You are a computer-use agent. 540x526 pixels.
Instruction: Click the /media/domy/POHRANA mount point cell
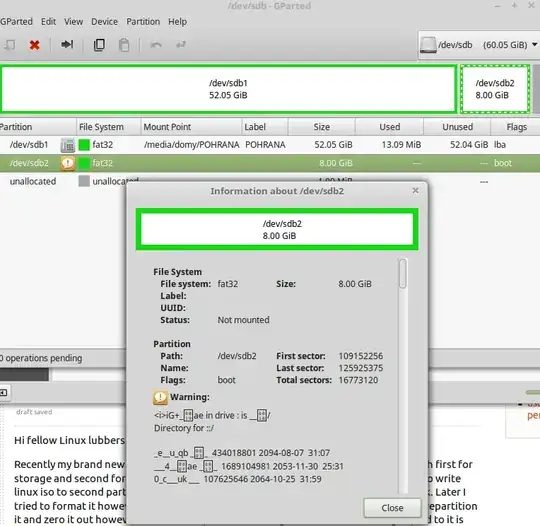191,145
